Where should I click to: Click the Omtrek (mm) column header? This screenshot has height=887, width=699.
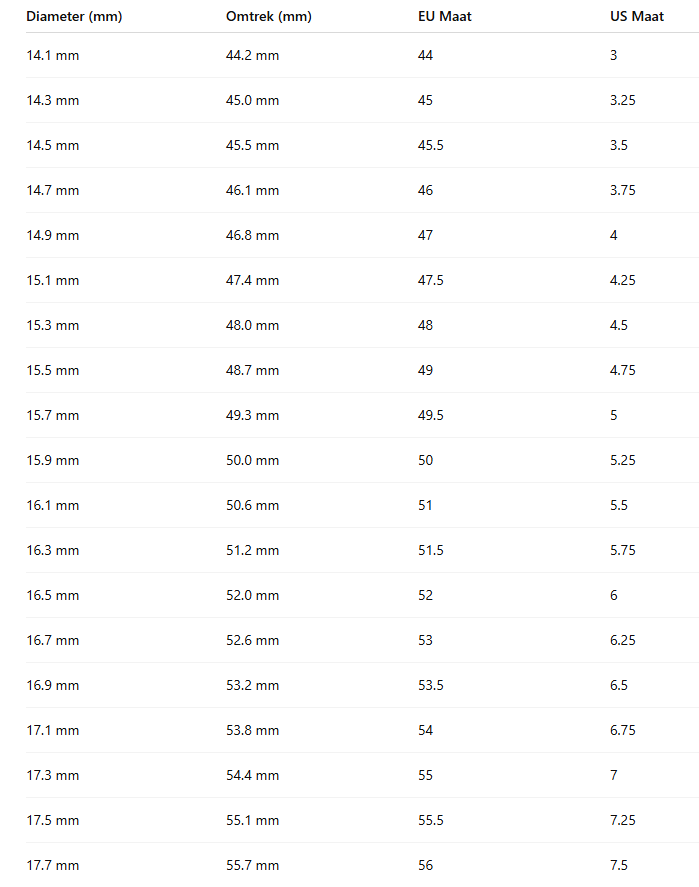pyautogui.click(x=268, y=16)
